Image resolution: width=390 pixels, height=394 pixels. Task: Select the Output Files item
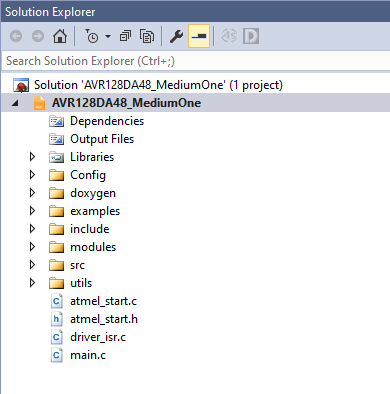point(102,139)
